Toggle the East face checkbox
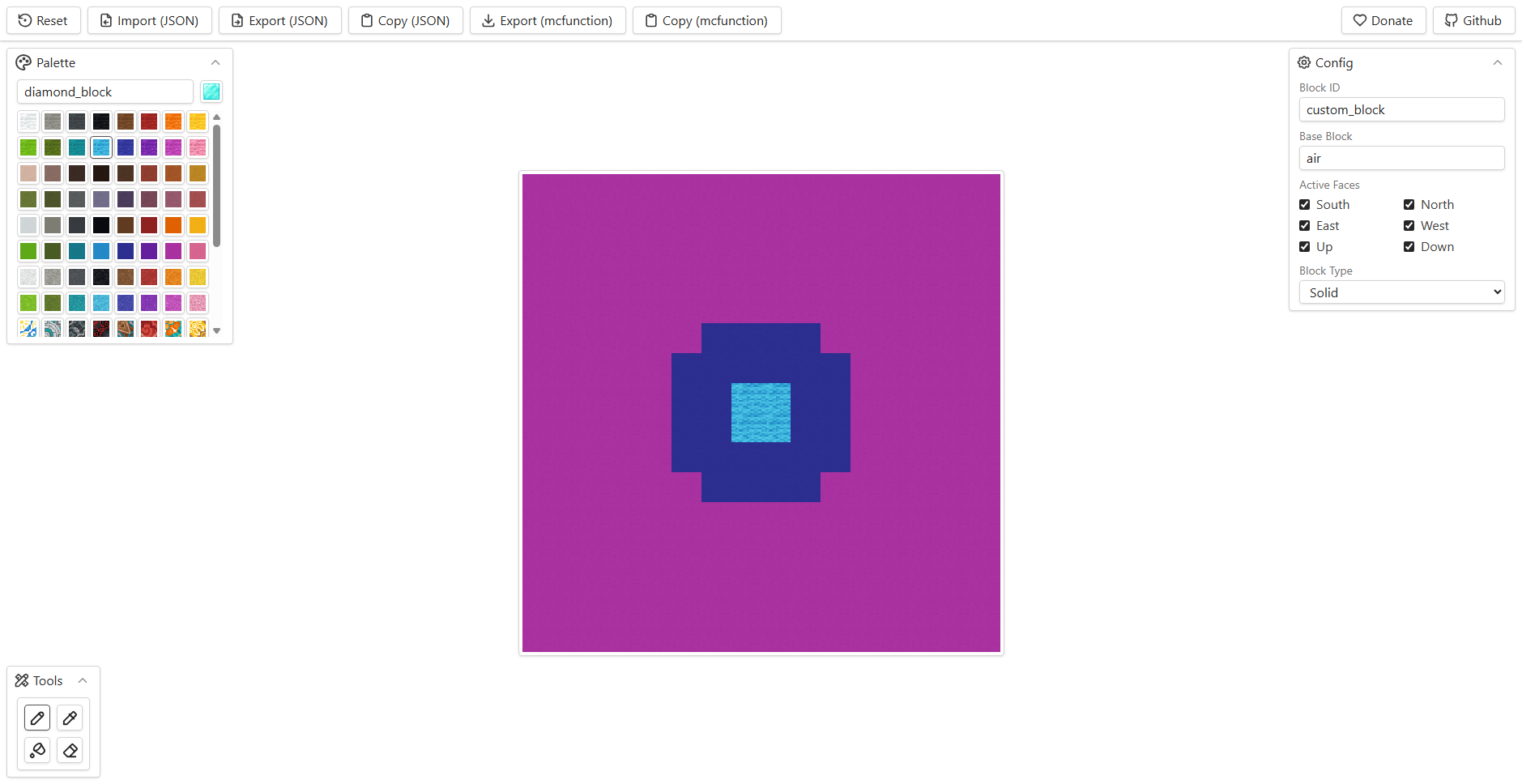 tap(1304, 225)
